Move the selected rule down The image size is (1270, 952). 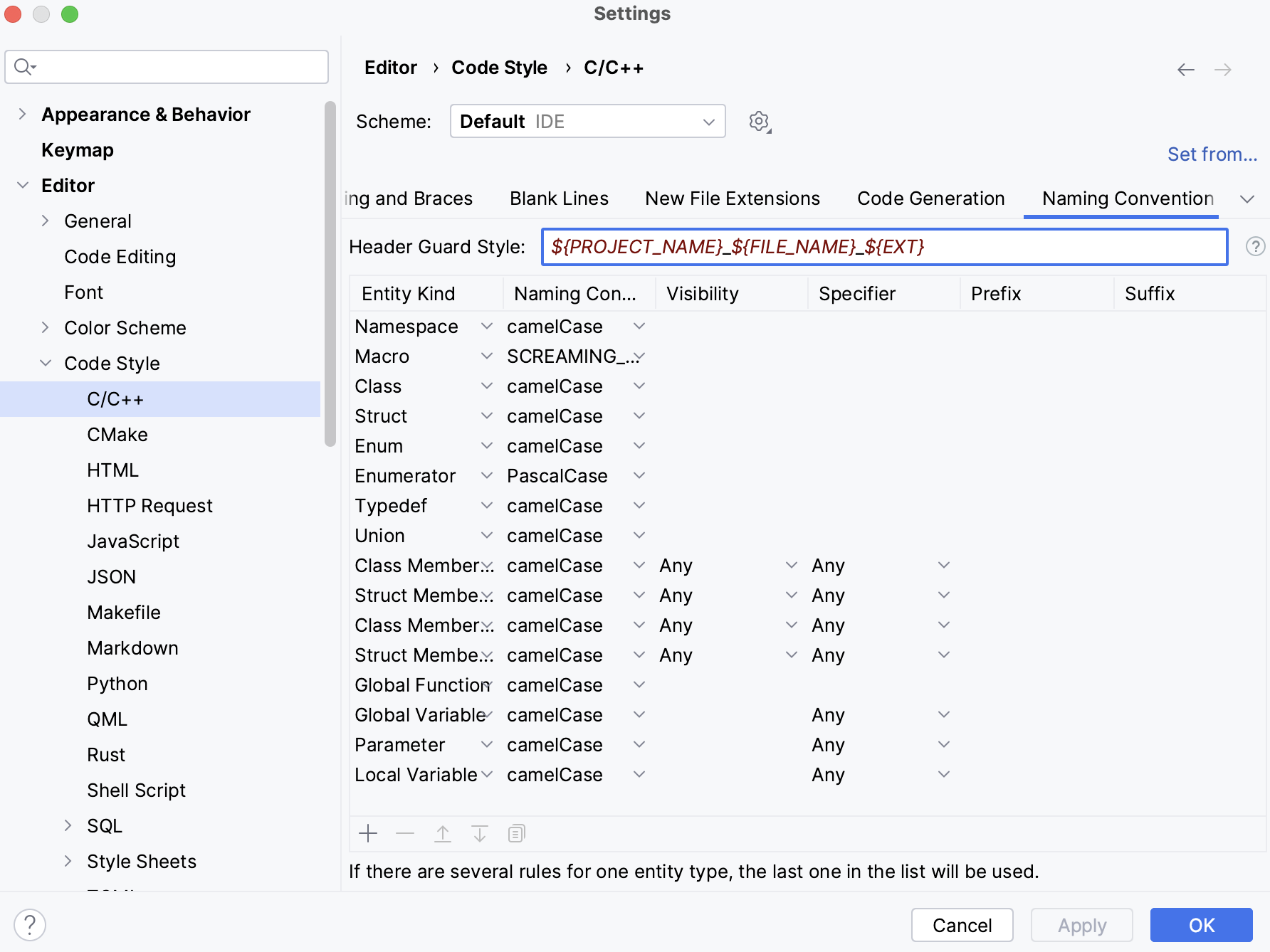click(479, 833)
